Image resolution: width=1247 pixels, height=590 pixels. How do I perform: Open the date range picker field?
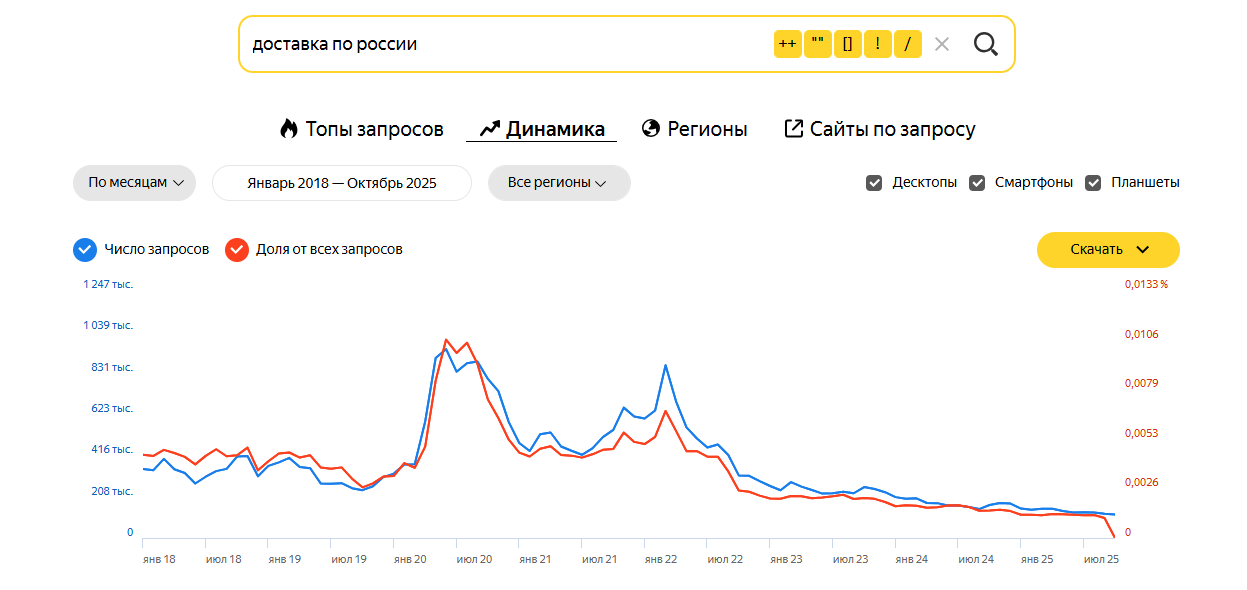coord(342,183)
